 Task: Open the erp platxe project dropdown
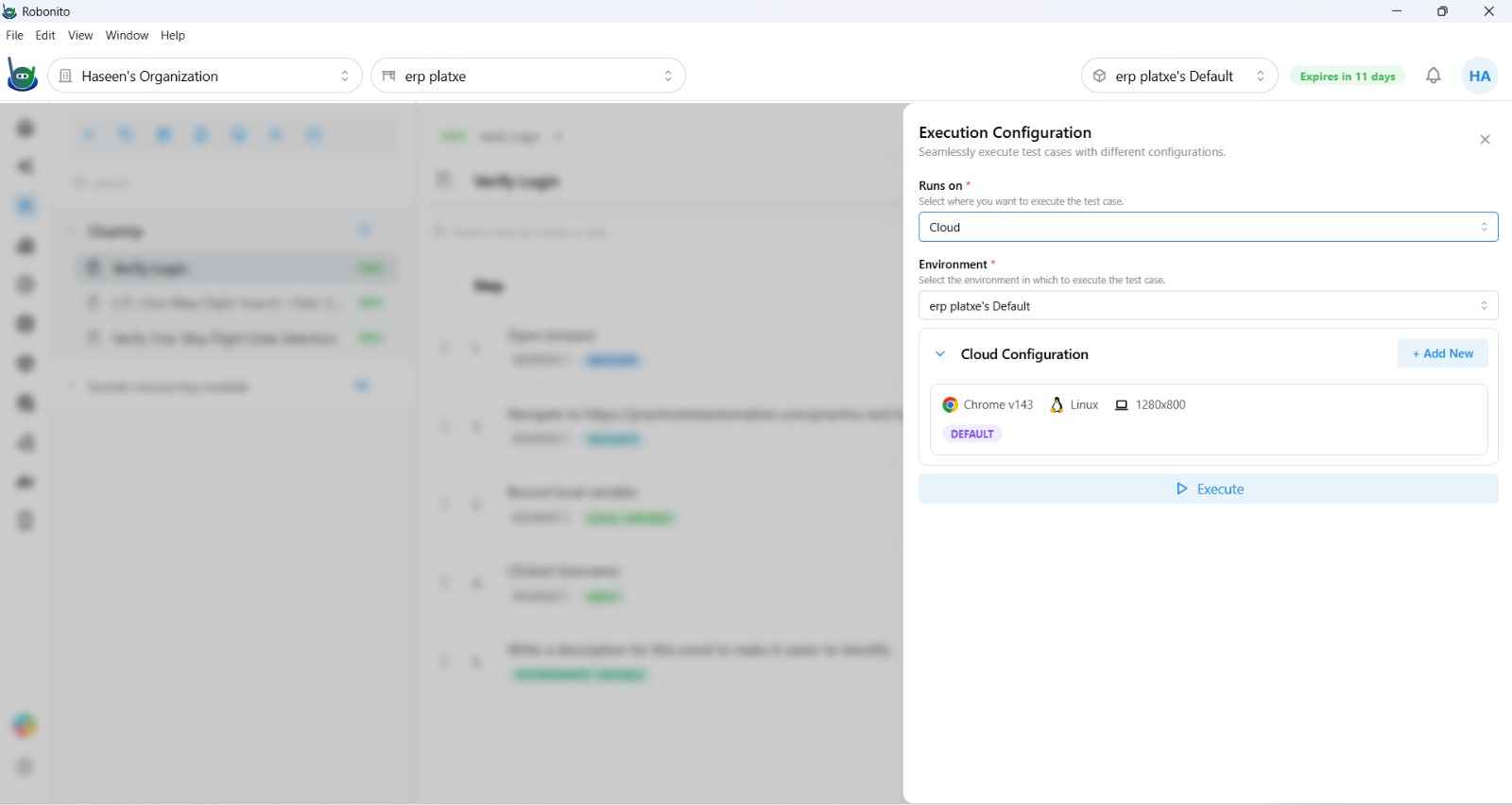[x=528, y=76]
